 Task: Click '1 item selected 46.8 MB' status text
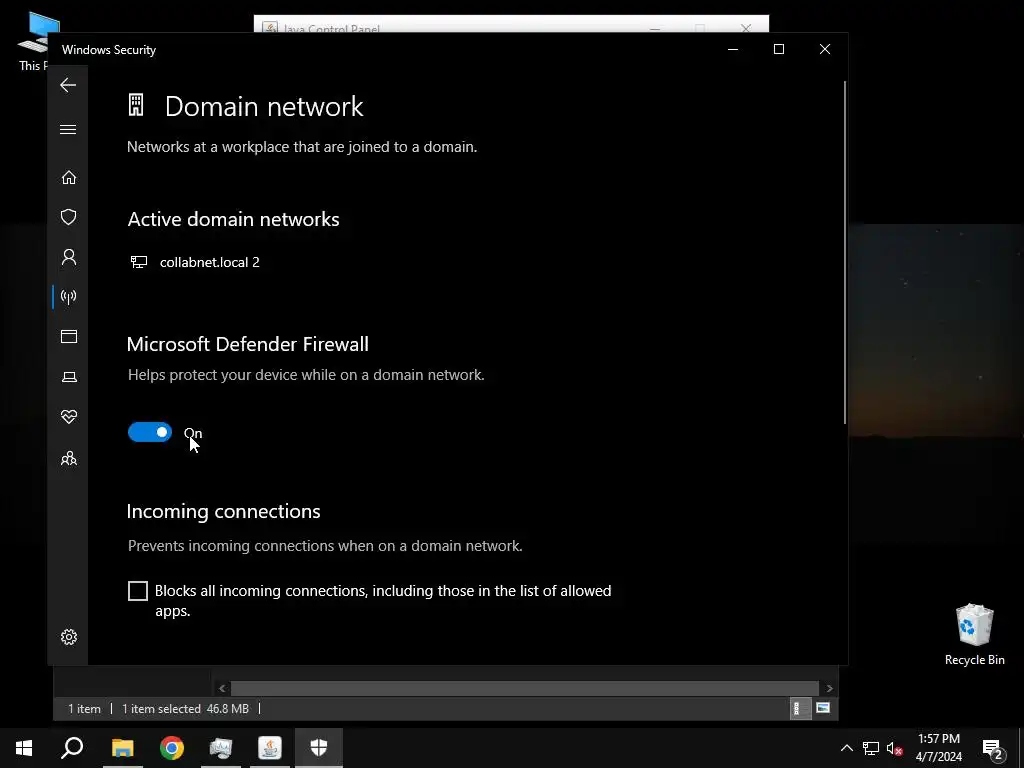point(185,709)
